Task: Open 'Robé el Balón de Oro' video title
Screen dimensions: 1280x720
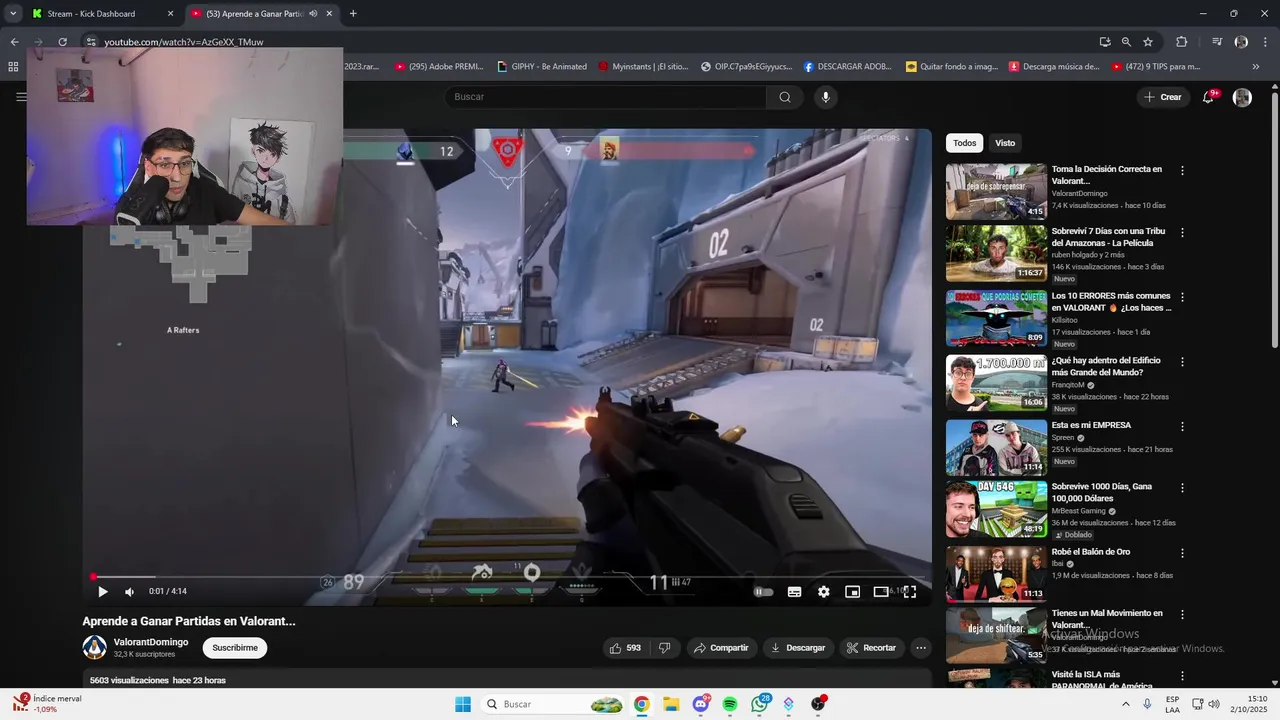Action: (x=1091, y=552)
